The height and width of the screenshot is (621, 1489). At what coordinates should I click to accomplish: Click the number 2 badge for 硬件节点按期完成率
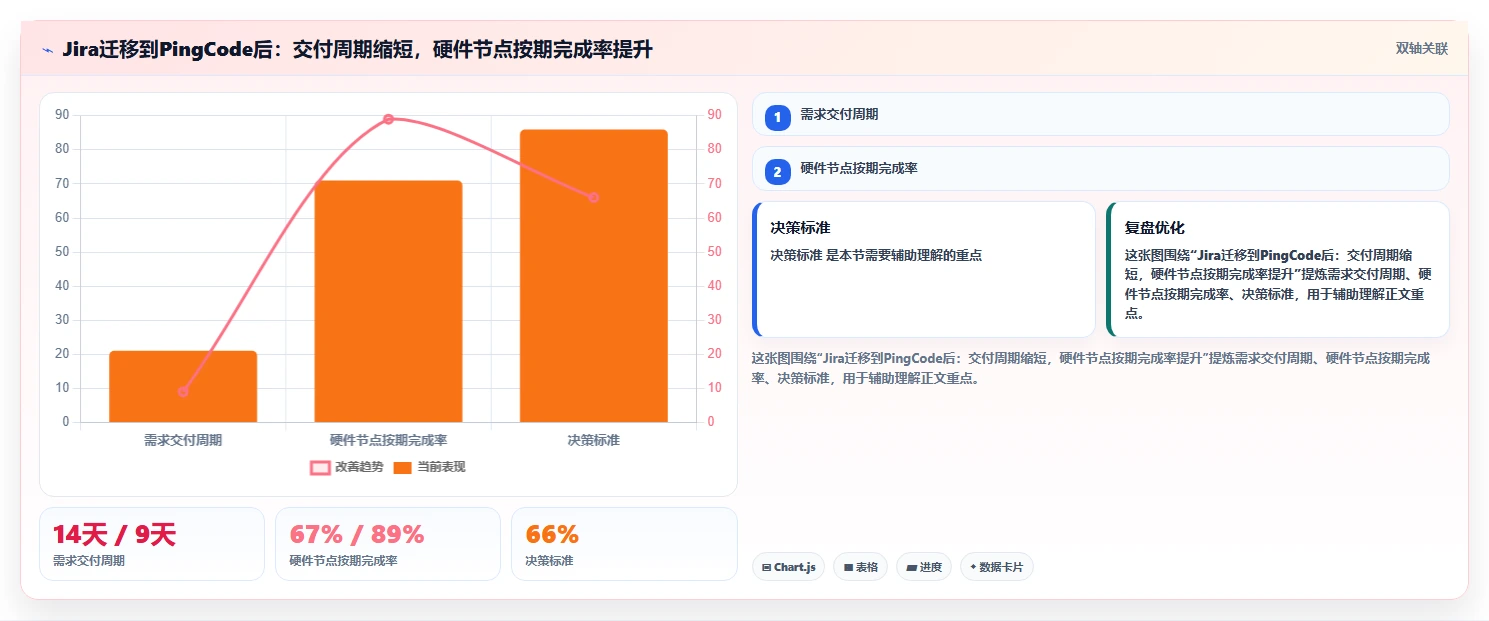pyautogui.click(x=777, y=171)
